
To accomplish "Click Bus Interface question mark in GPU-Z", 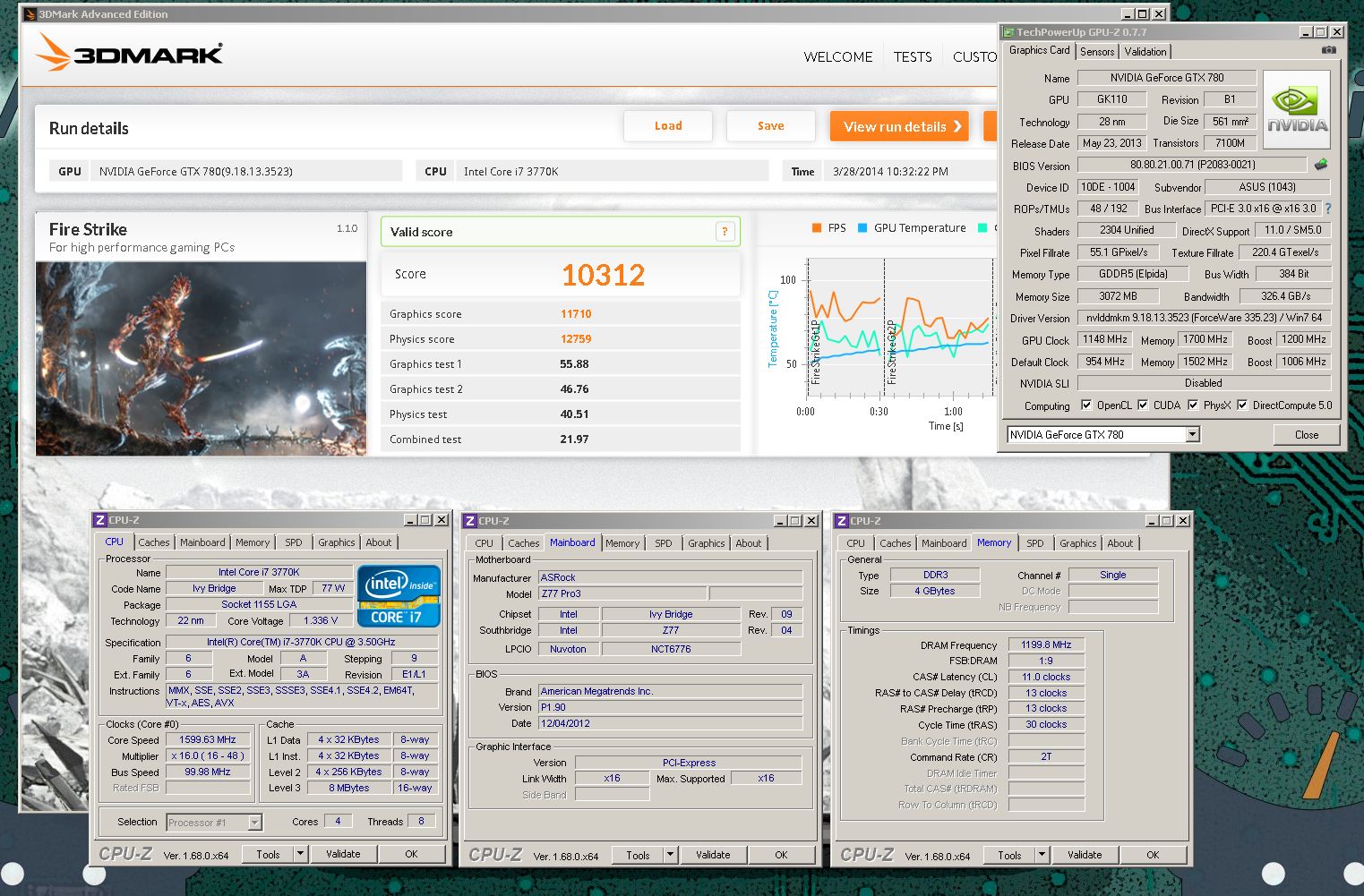I will point(1327,209).
